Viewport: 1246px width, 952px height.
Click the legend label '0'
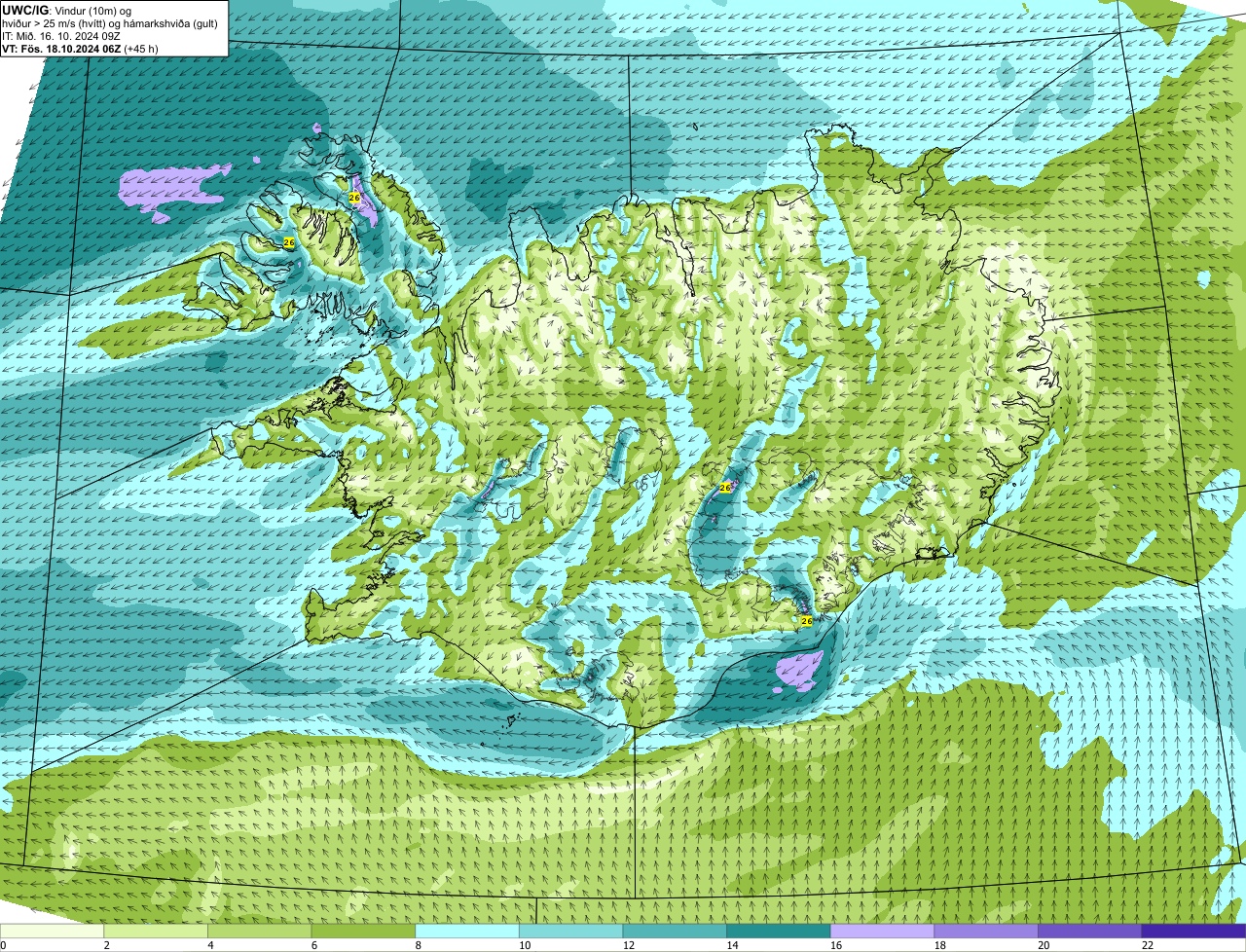(x=3, y=945)
